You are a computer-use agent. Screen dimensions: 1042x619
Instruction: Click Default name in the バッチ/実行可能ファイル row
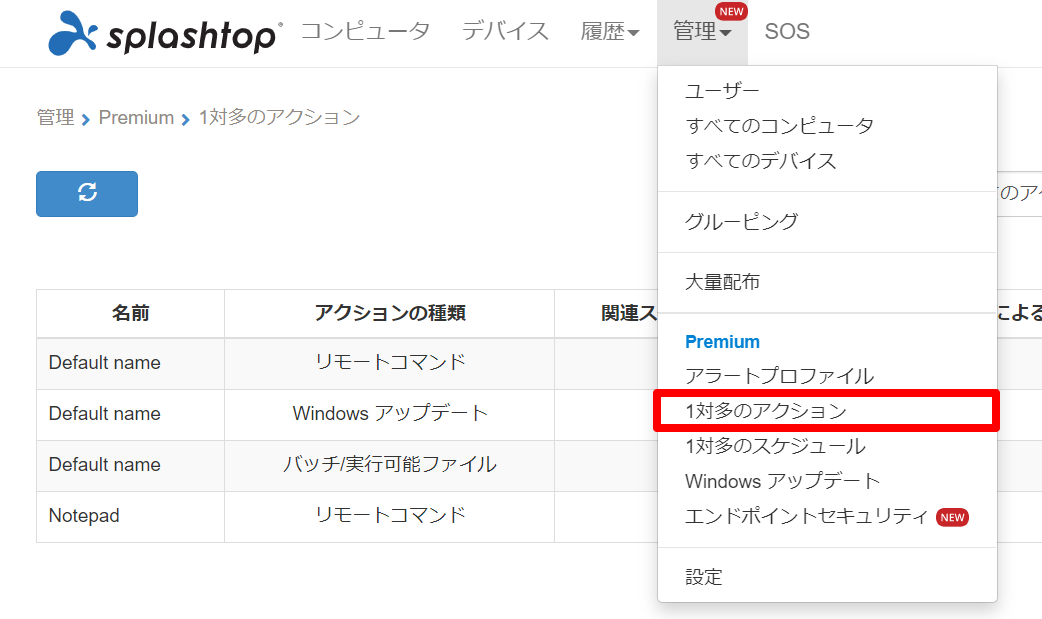tap(104, 465)
